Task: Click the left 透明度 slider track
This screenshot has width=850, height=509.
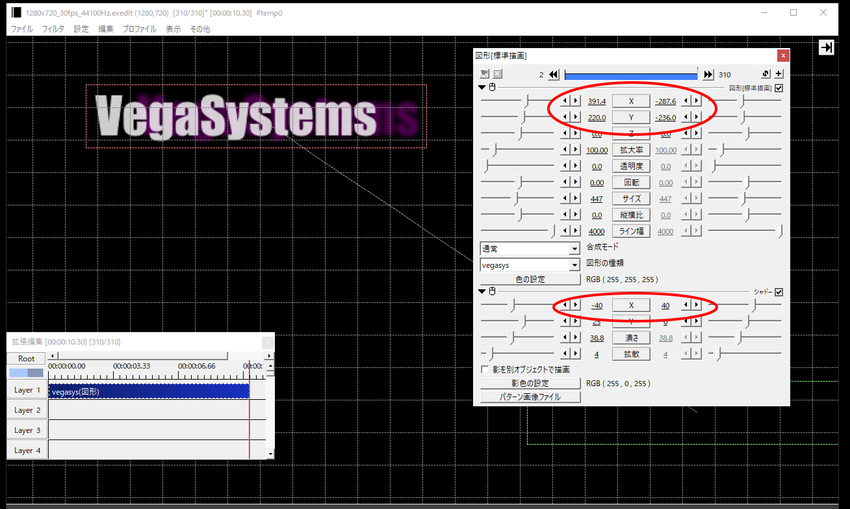Action: pyautogui.click(x=518, y=165)
